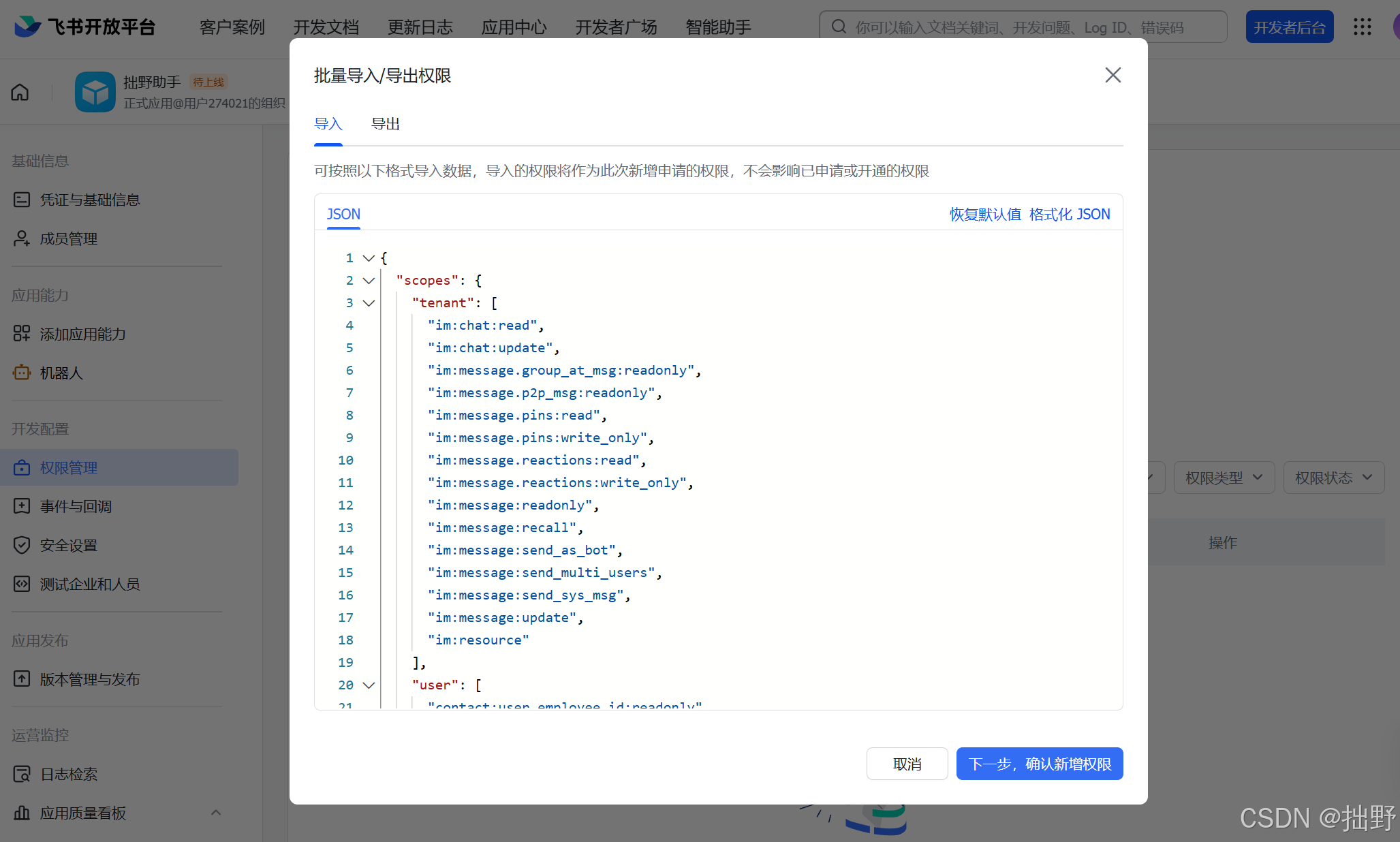This screenshot has height=842, width=1400.
Task: Click 格式化 JSON link
Action: (x=1070, y=214)
